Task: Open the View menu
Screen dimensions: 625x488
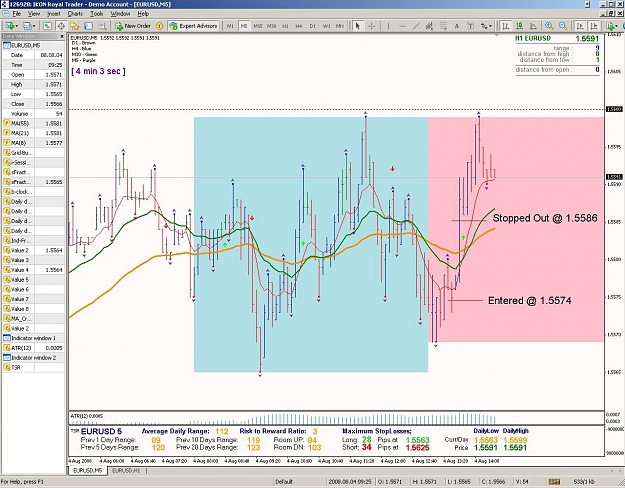Action: [34, 14]
